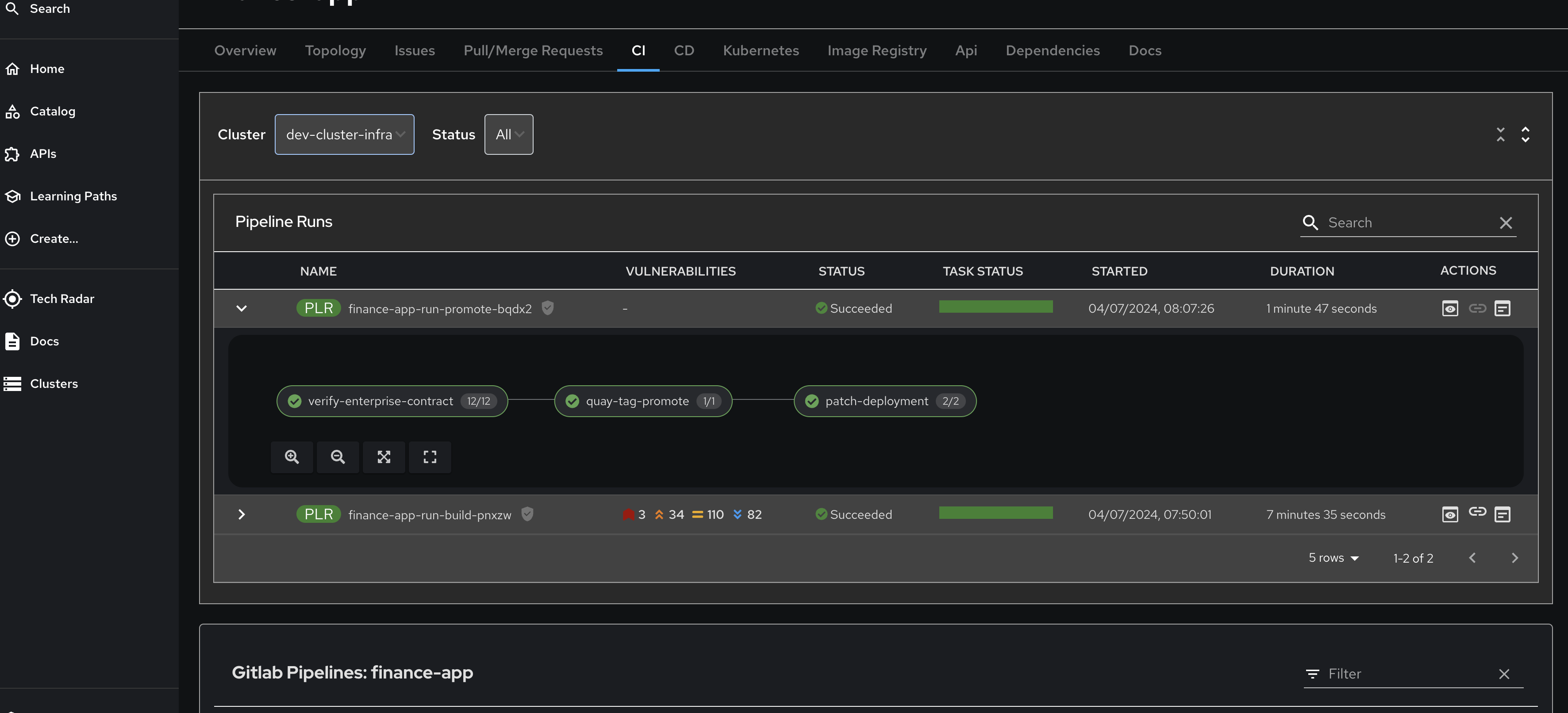View output of finance-app-run-build-pnxzw
1568x713 pixels.
pos(1502,515)
